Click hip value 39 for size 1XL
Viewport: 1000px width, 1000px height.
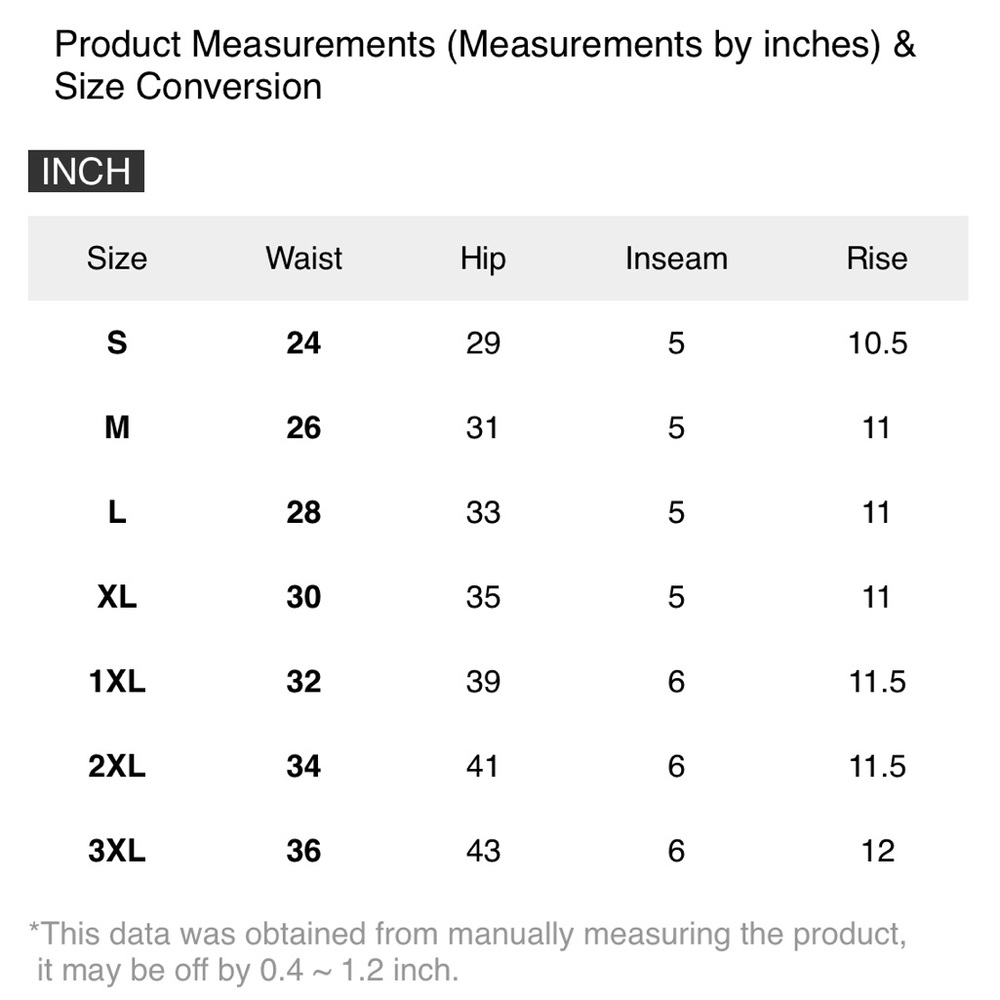[483, 681]
